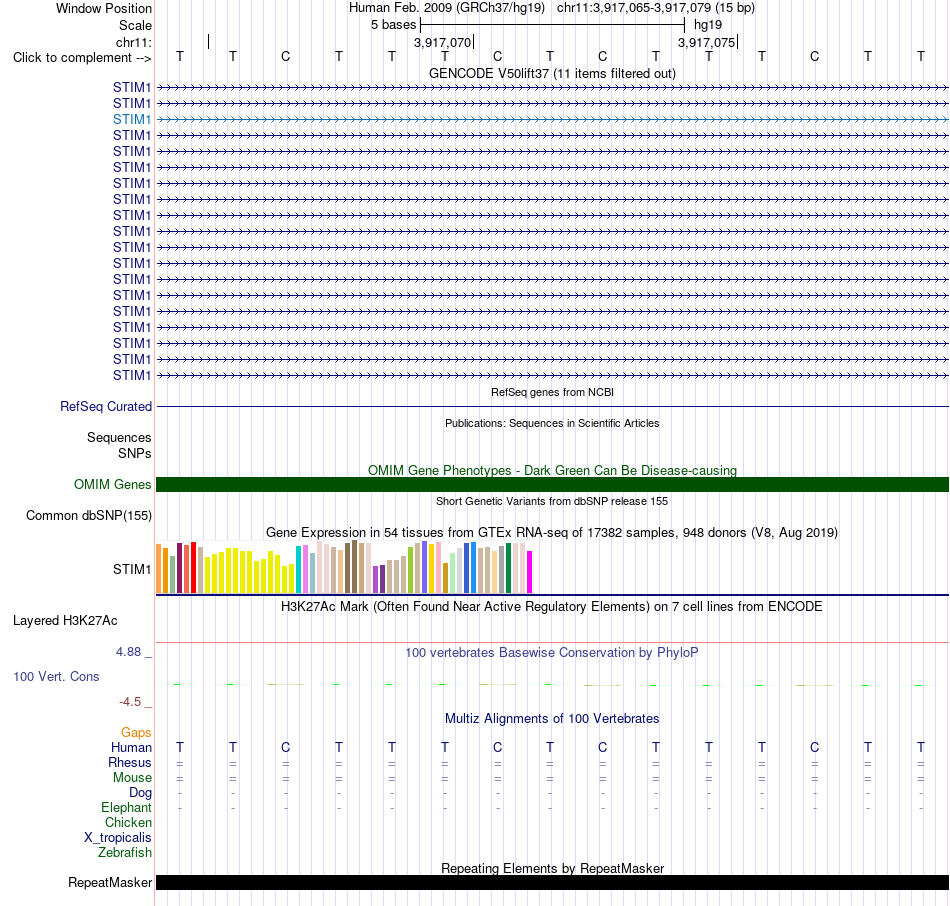The height and width of the screenshot is (906, 950).
Task: Select the dark green OMIM Genes bar
Action: [x=552, y=484]
